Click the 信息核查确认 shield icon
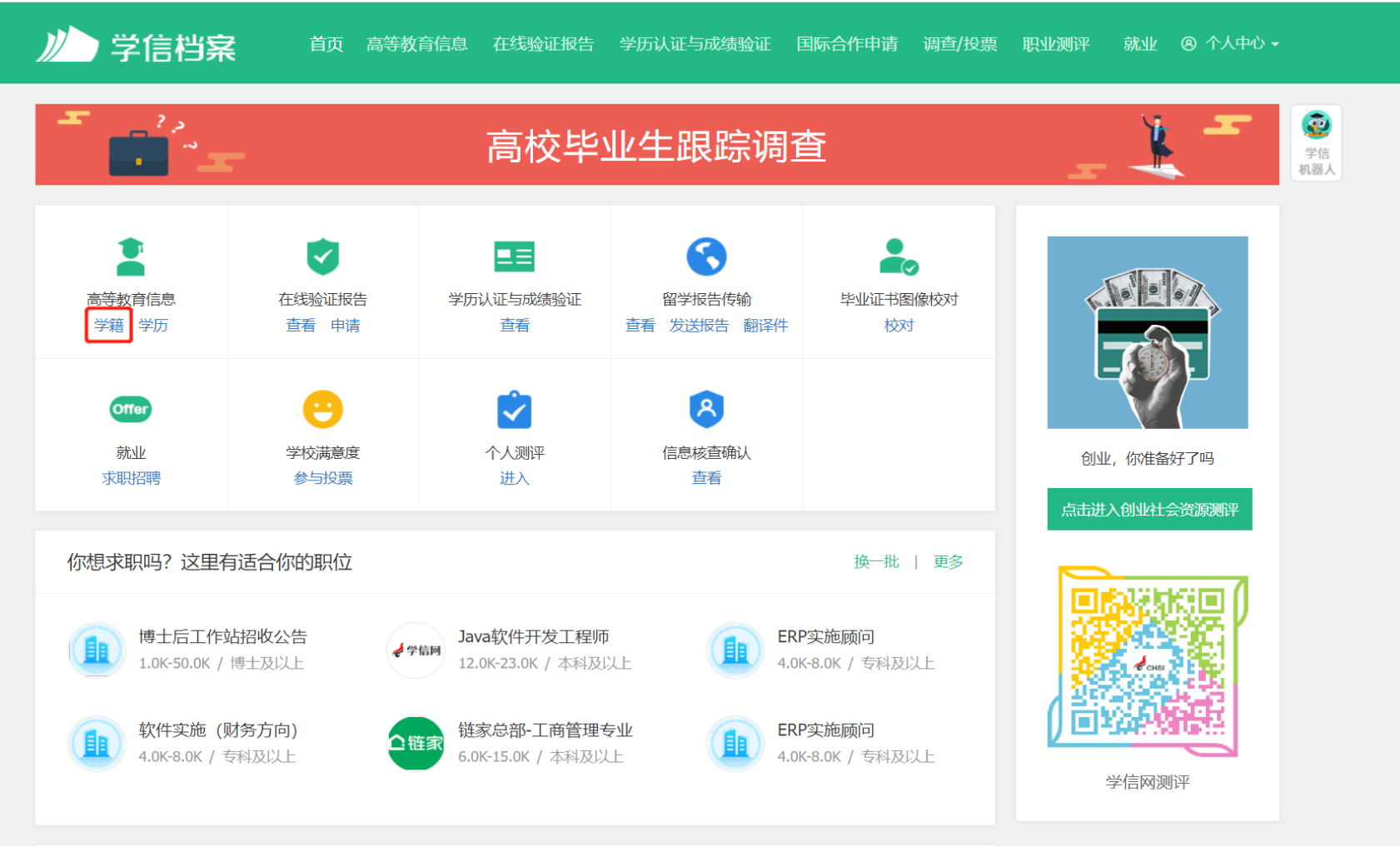The width and height of the screenshot is (1400, 847). click(706, 409)
